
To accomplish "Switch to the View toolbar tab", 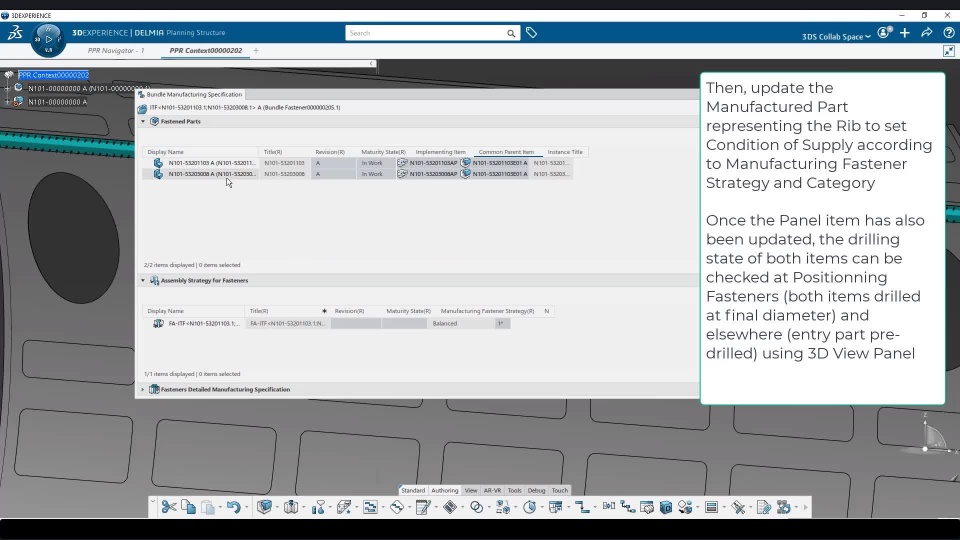I will 471,490.
